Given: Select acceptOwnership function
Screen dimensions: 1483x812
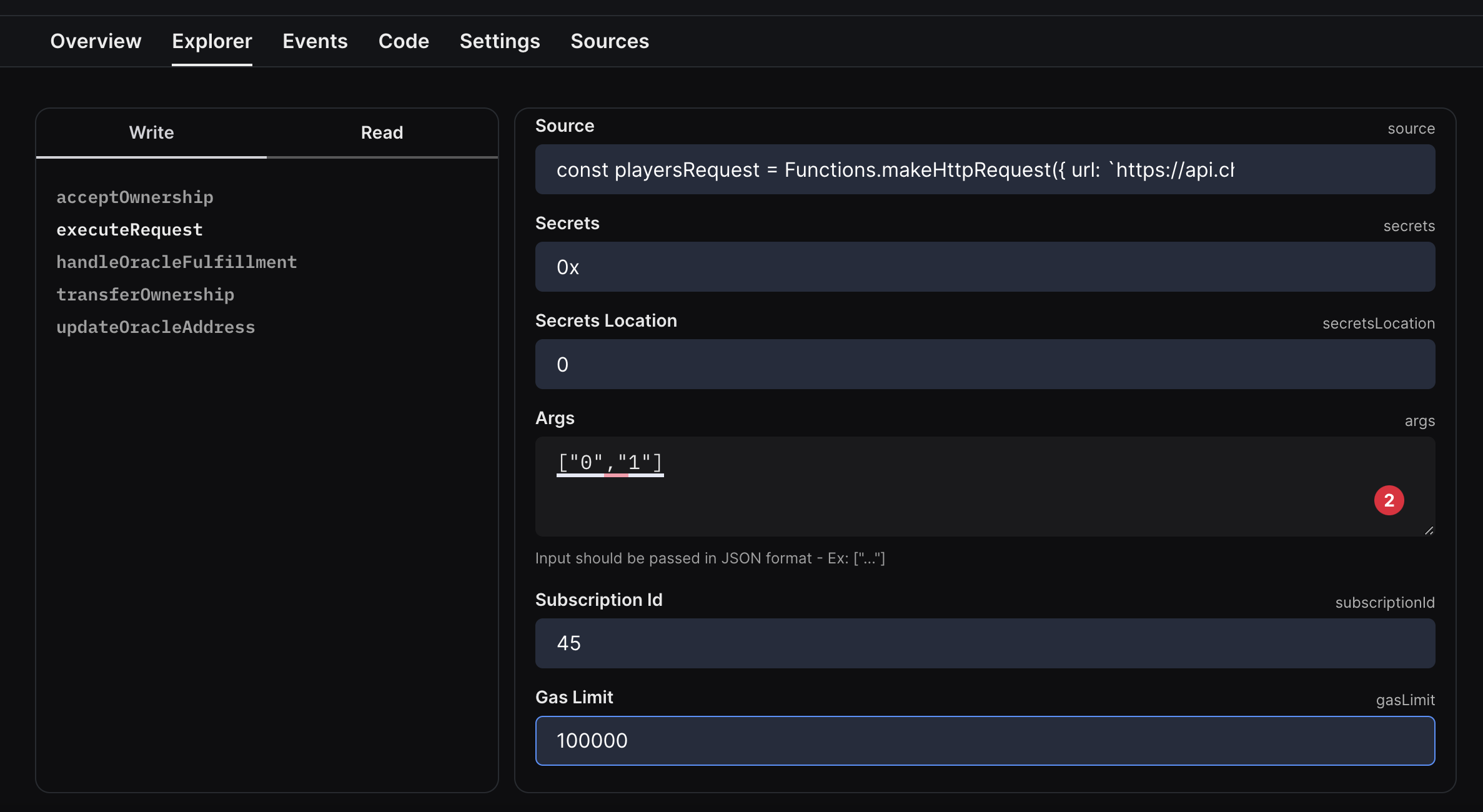Looking at the screenshot, I should pyautogui.click(x=135, y=197).
